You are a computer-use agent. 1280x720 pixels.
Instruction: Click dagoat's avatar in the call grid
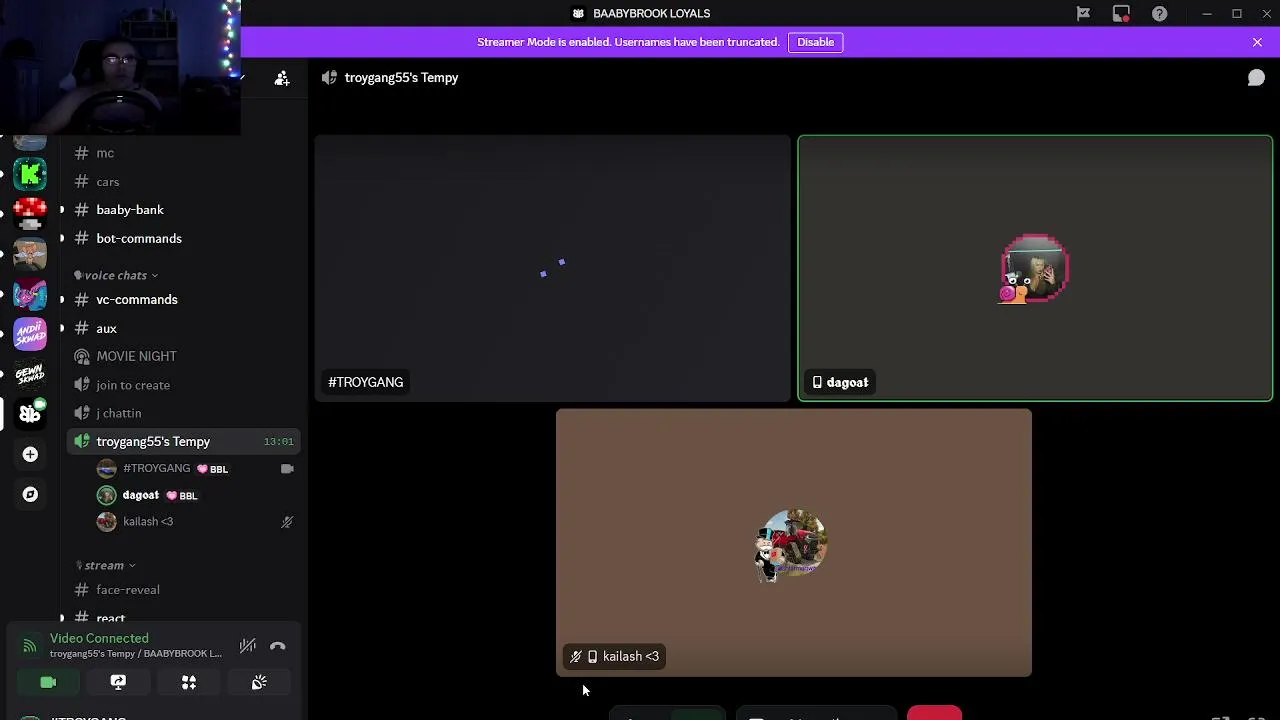pos(1035,268)
